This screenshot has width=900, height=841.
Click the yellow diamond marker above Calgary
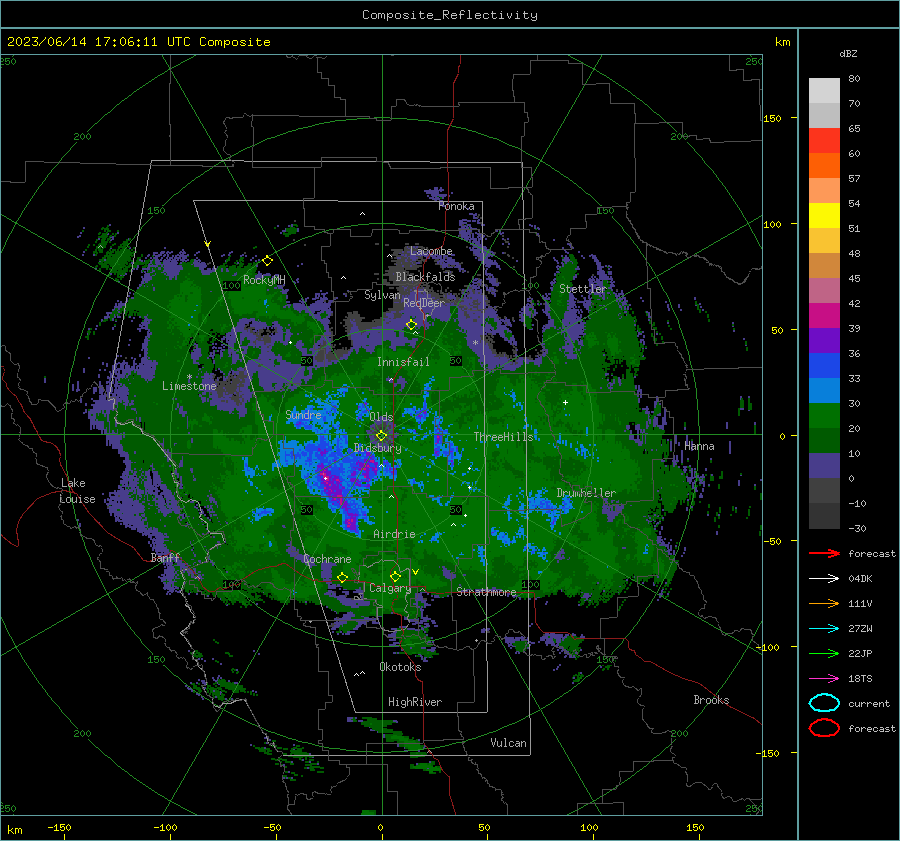click(x=395, y=576)
